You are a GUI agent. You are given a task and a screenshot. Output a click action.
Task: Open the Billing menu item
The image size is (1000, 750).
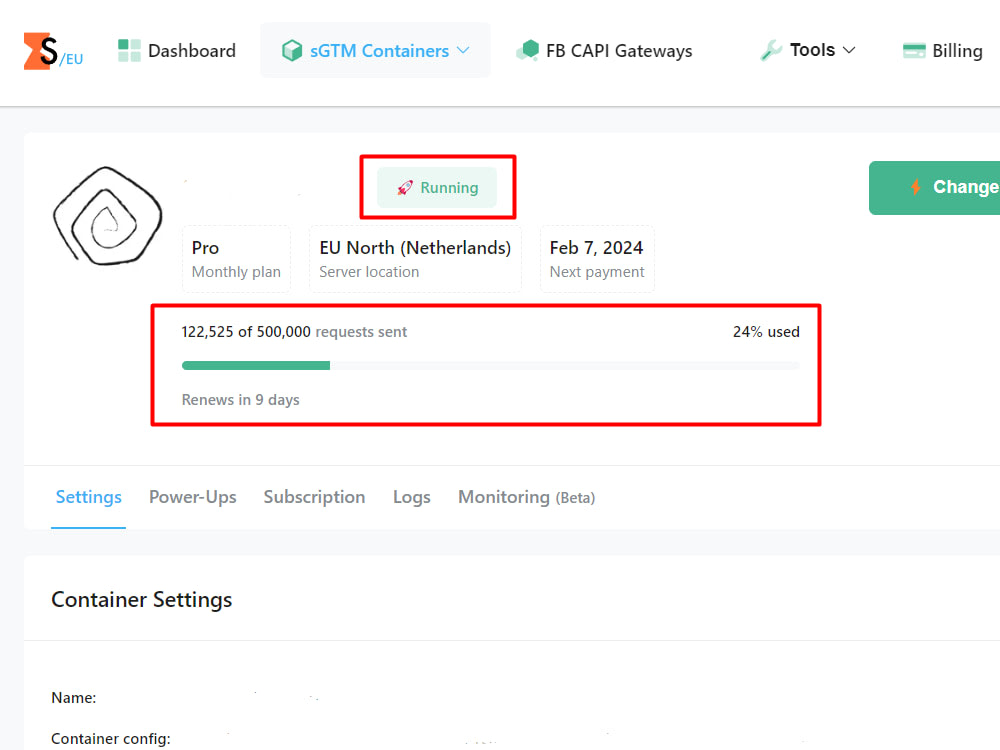pyautogui.click(x=943, y=50)
